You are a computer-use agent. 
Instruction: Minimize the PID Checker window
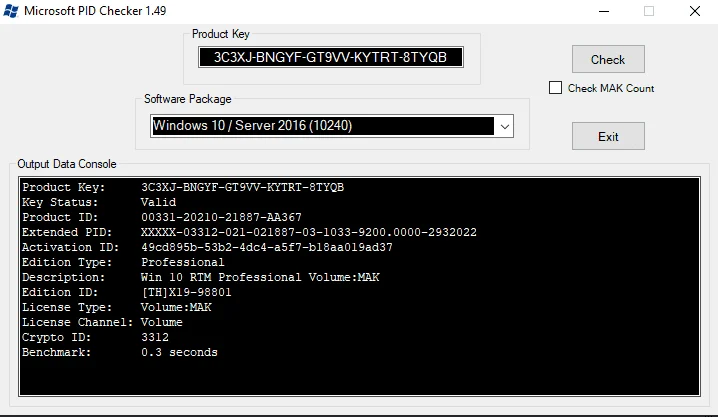604,11
